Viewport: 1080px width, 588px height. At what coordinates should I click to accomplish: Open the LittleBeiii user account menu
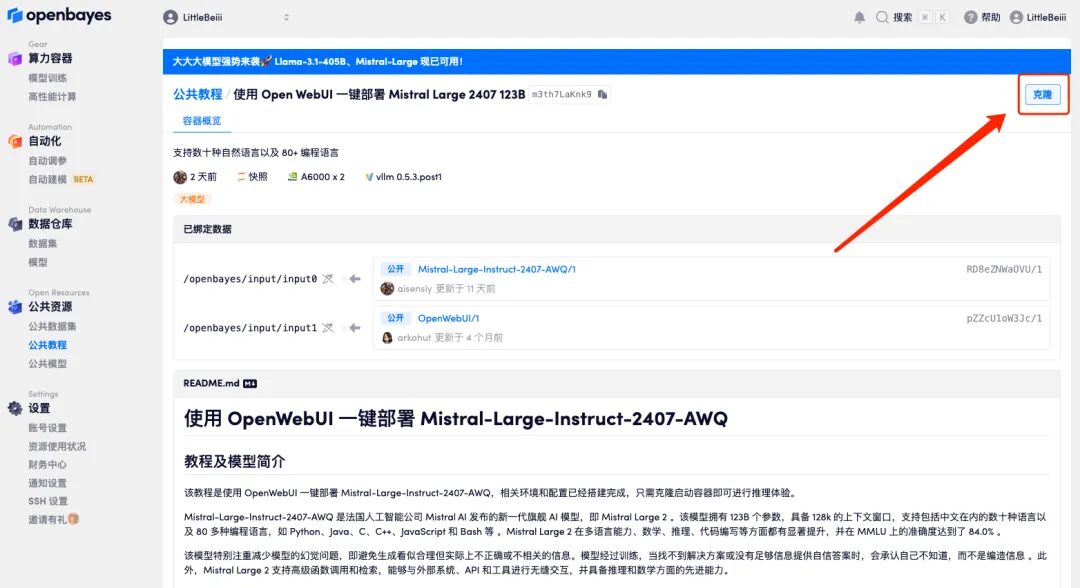(1038, 17)
